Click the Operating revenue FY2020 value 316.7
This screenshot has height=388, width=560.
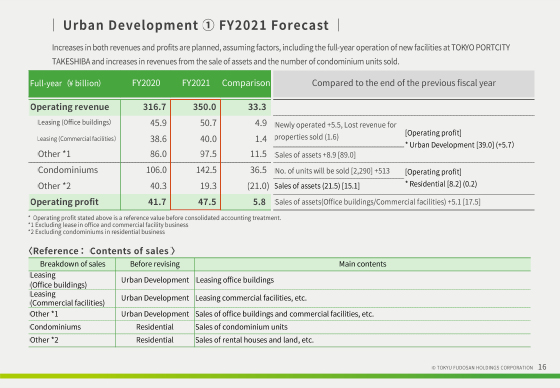tap(155, 107)
